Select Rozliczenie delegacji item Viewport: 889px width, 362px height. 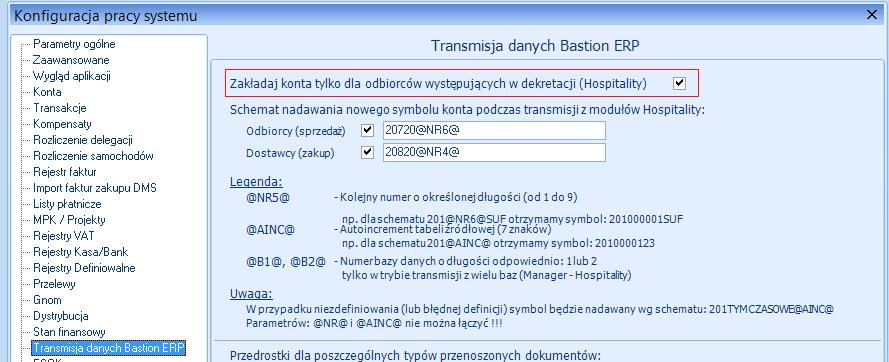(x=83, y=140)
